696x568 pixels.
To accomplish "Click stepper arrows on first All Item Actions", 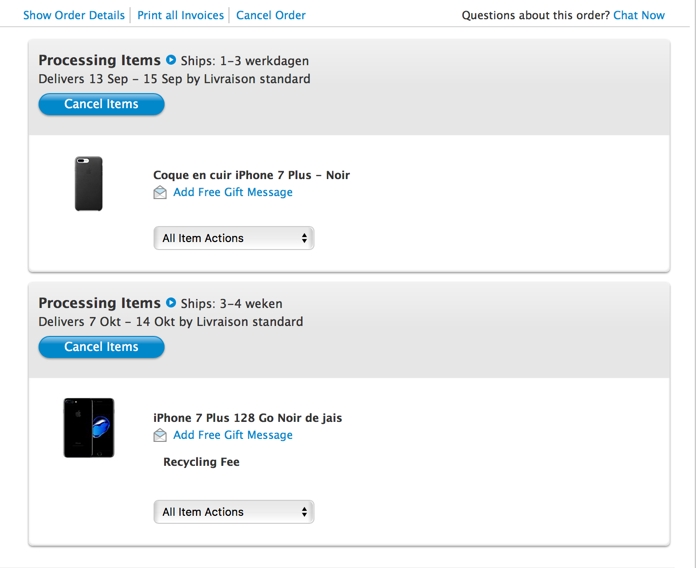I will pos(304,238).
